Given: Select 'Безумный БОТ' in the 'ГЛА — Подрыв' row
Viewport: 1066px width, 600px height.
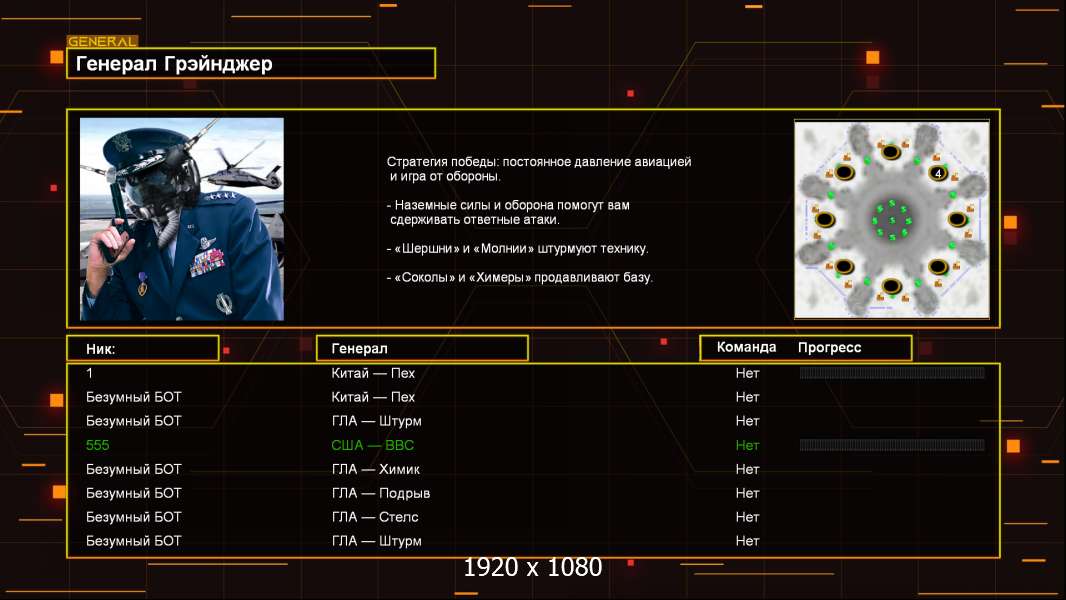Looking at the screenshot, I should 133,493.
